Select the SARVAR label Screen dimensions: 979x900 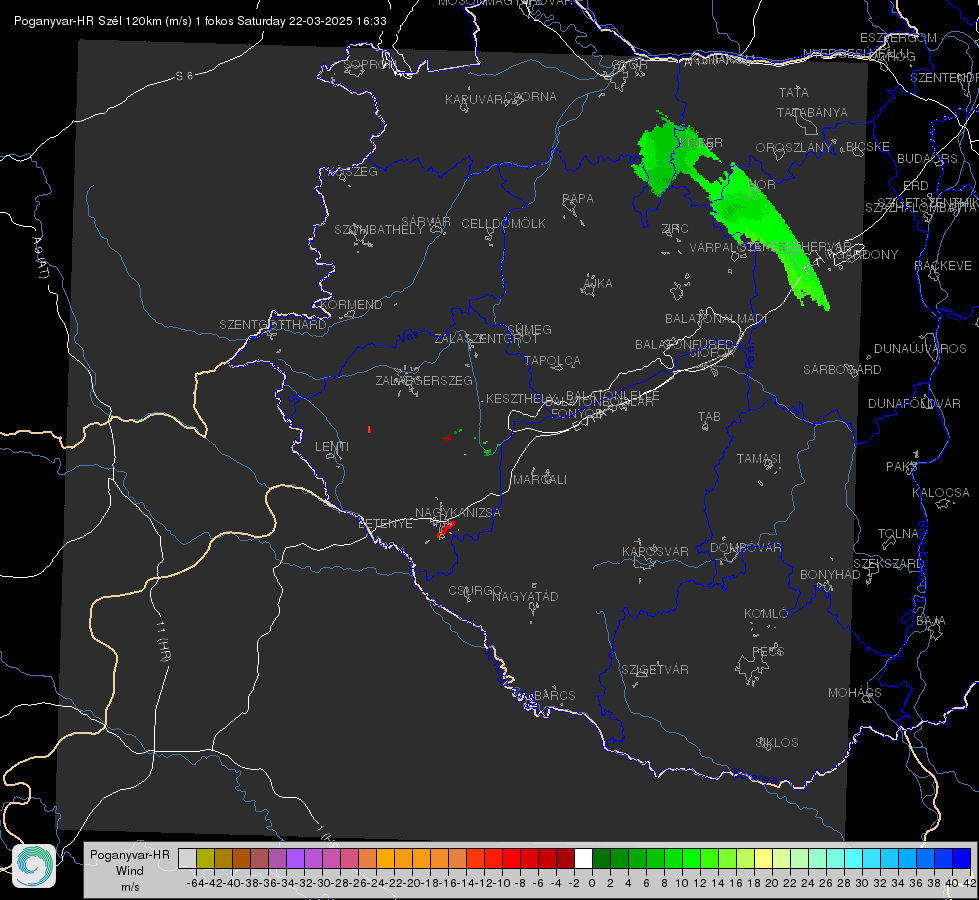point(426,222)
